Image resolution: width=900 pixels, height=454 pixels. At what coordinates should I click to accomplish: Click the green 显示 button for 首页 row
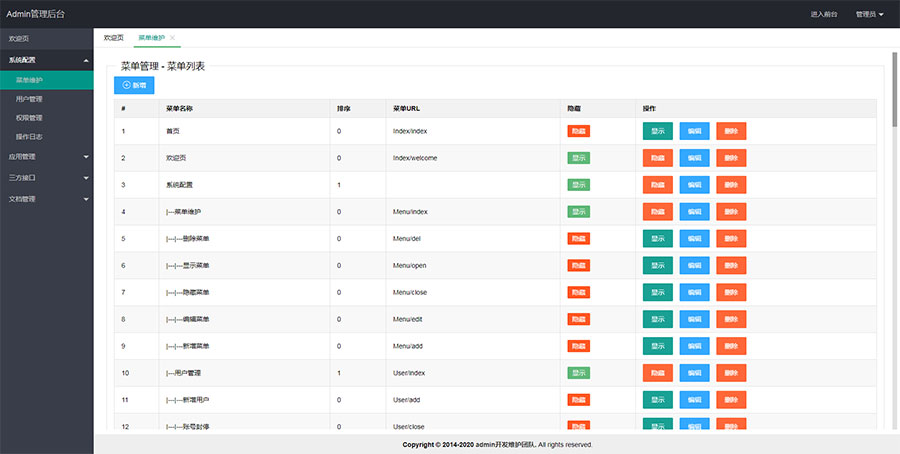coord(657,131)
